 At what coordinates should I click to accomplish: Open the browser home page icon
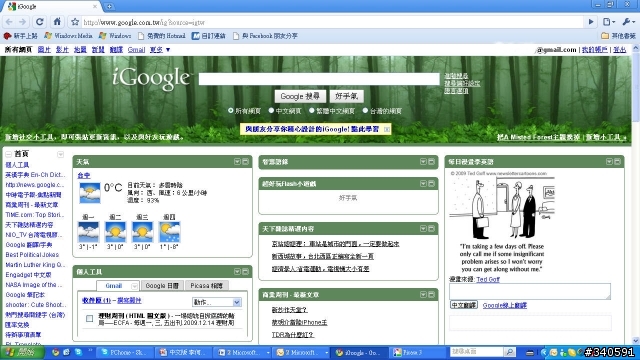(x=57, y=22)
